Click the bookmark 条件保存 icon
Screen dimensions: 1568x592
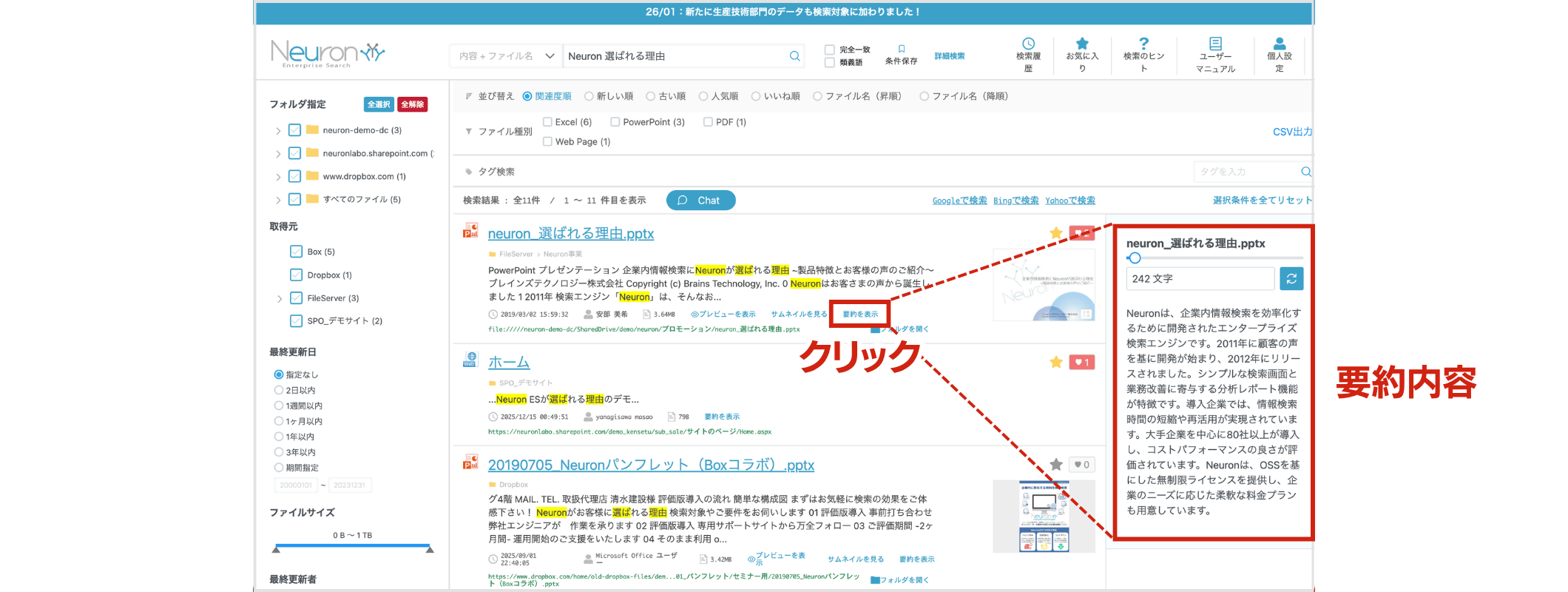(902, 49)
